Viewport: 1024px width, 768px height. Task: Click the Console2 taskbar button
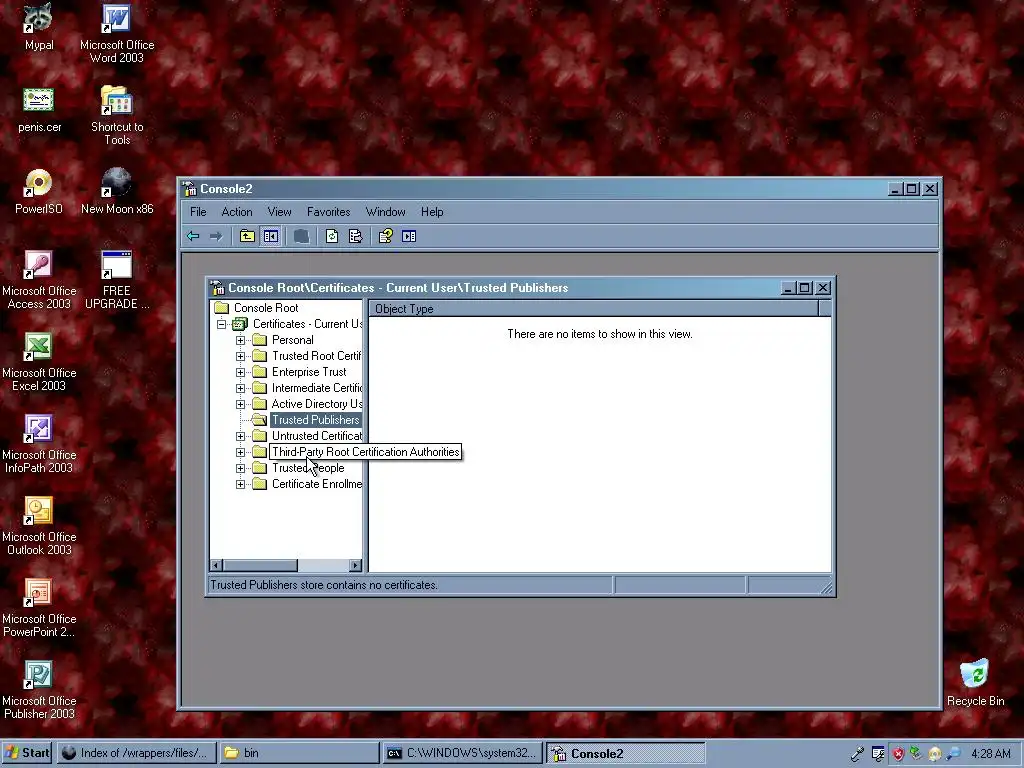(626, 753)
